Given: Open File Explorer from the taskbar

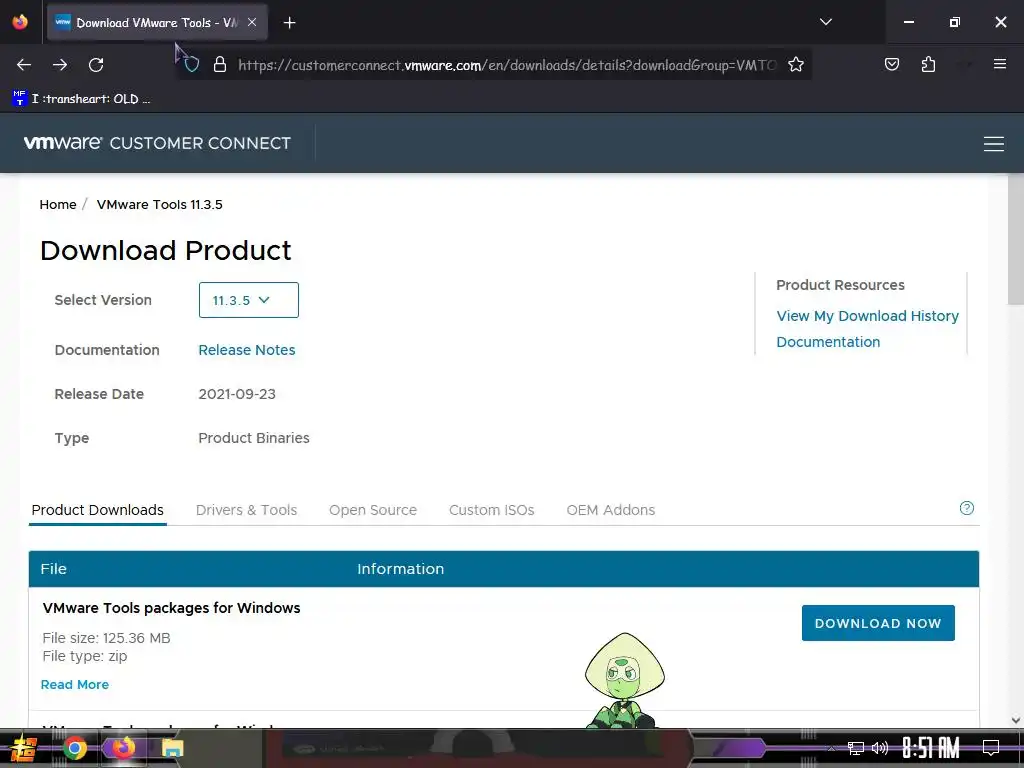Looking at the screenshot, I should coord(172,748).
